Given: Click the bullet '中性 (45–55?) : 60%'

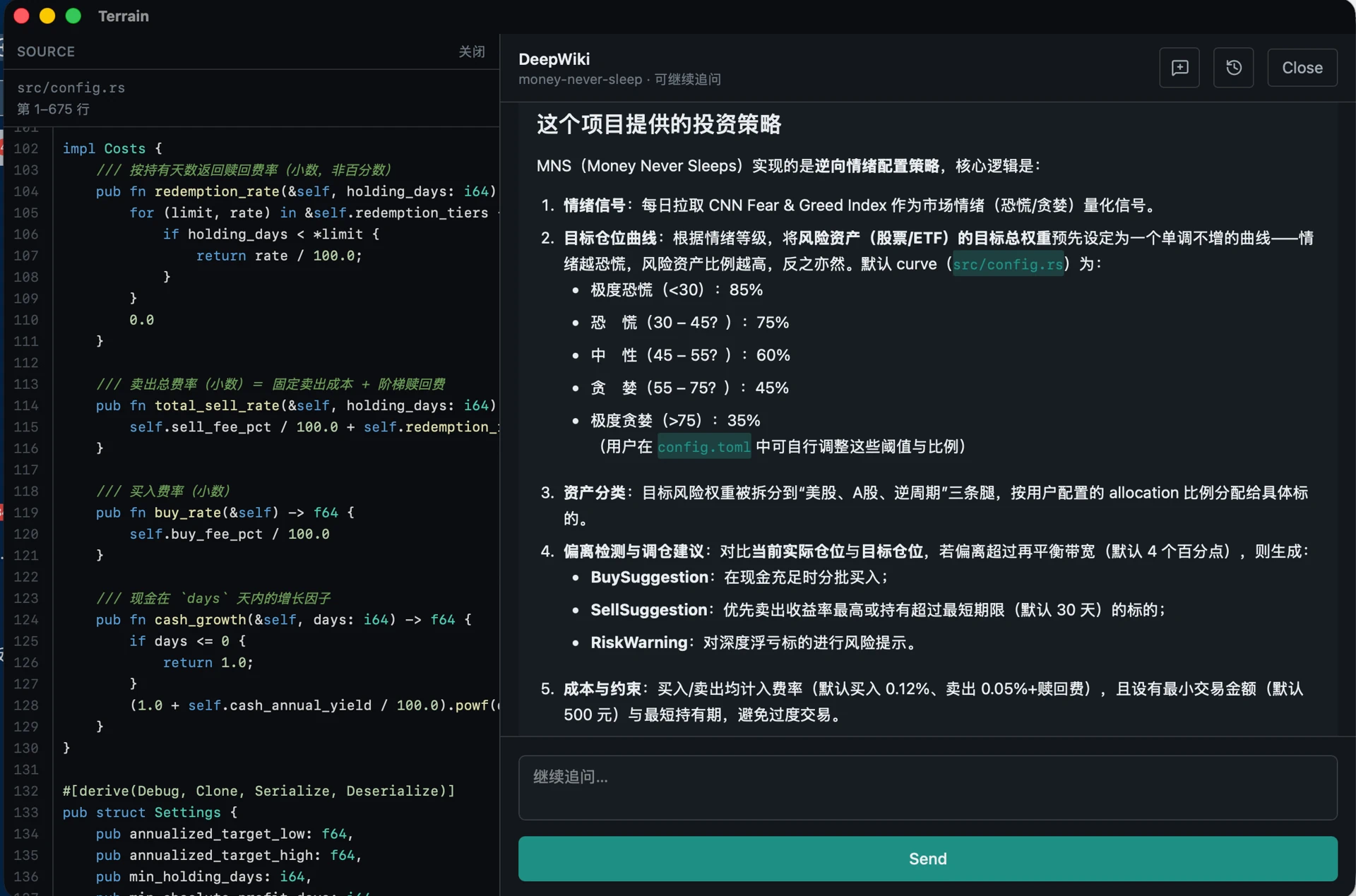Looking at the screenshot, I should [691, 355].
